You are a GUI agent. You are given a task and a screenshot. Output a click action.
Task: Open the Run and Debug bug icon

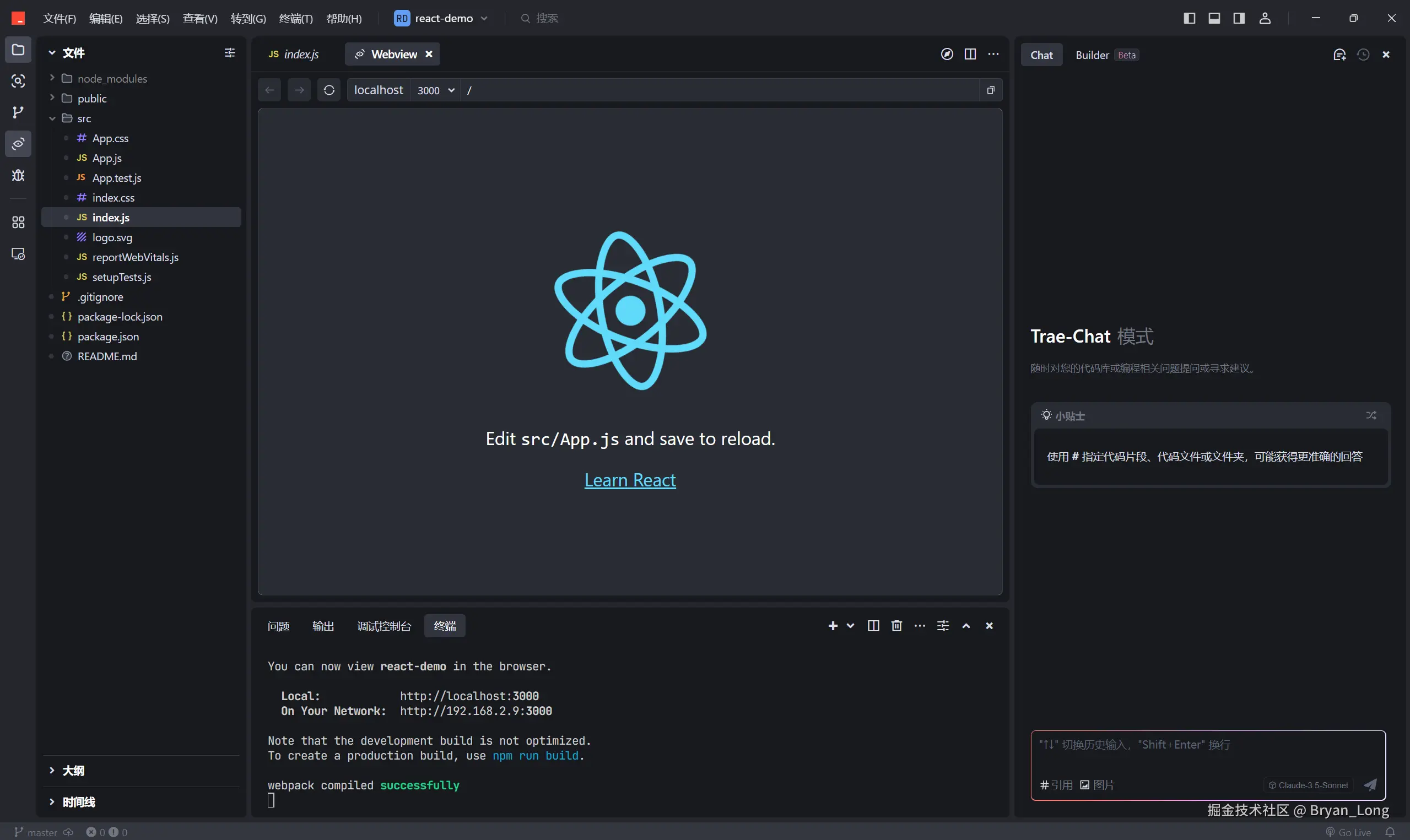[x=18, y=176]
